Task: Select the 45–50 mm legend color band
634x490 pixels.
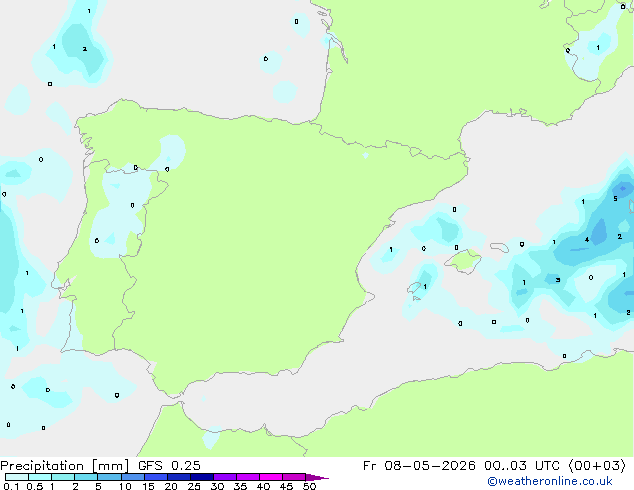Action: (x=294, y=477)
